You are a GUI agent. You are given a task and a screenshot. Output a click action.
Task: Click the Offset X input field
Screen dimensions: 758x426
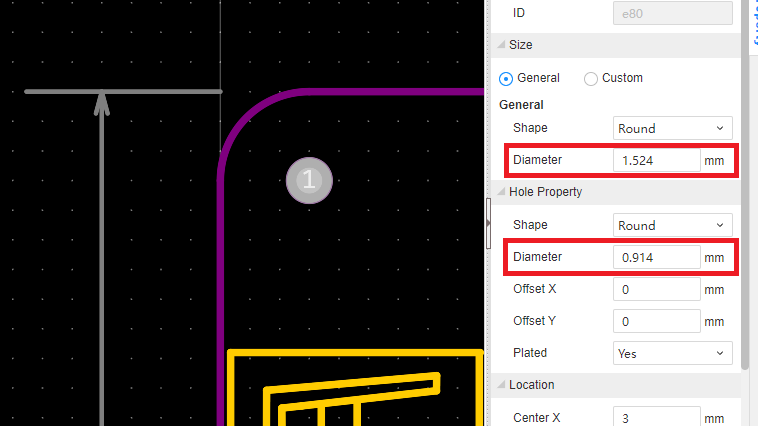(x=656, y=289)
